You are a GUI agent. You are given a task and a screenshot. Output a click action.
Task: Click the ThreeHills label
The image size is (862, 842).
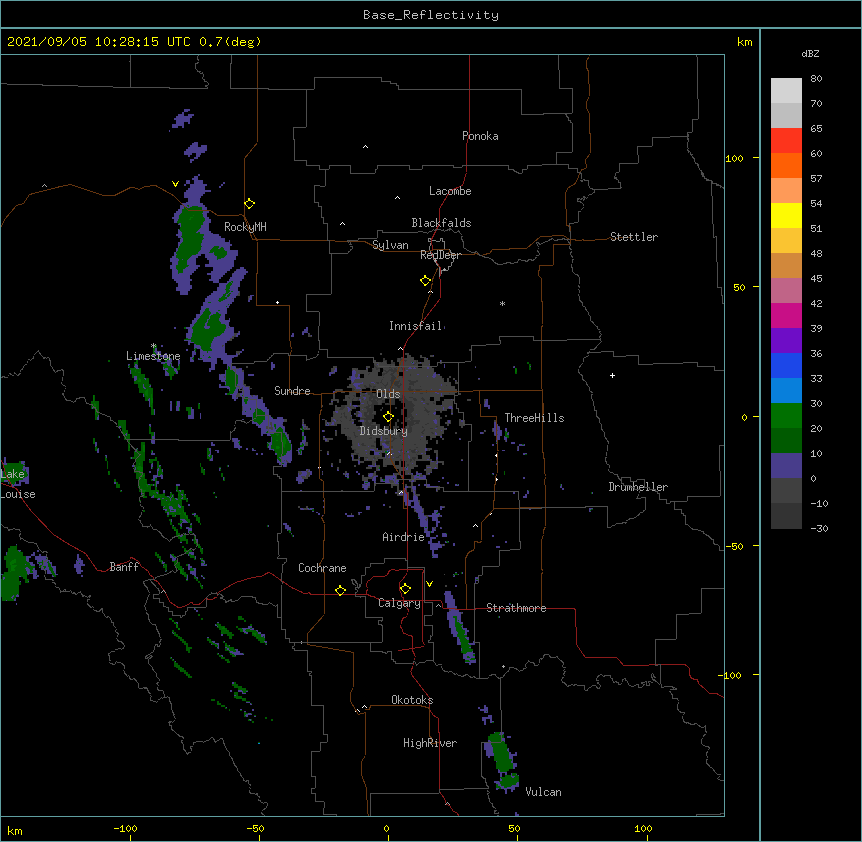(x=534, y=418)
